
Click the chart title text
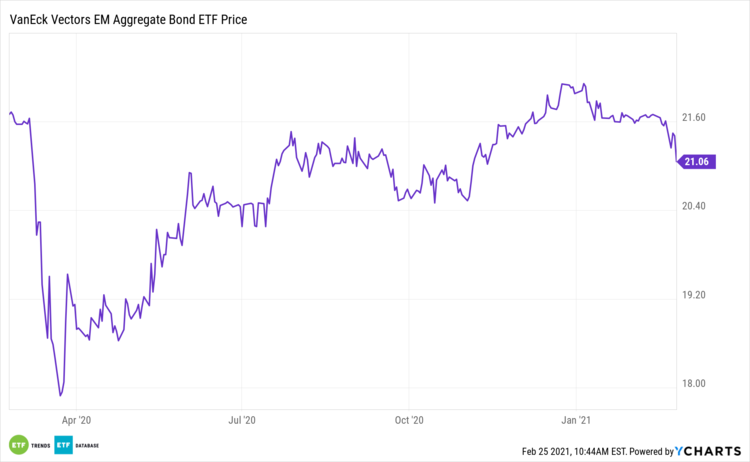tap(128, 19)
